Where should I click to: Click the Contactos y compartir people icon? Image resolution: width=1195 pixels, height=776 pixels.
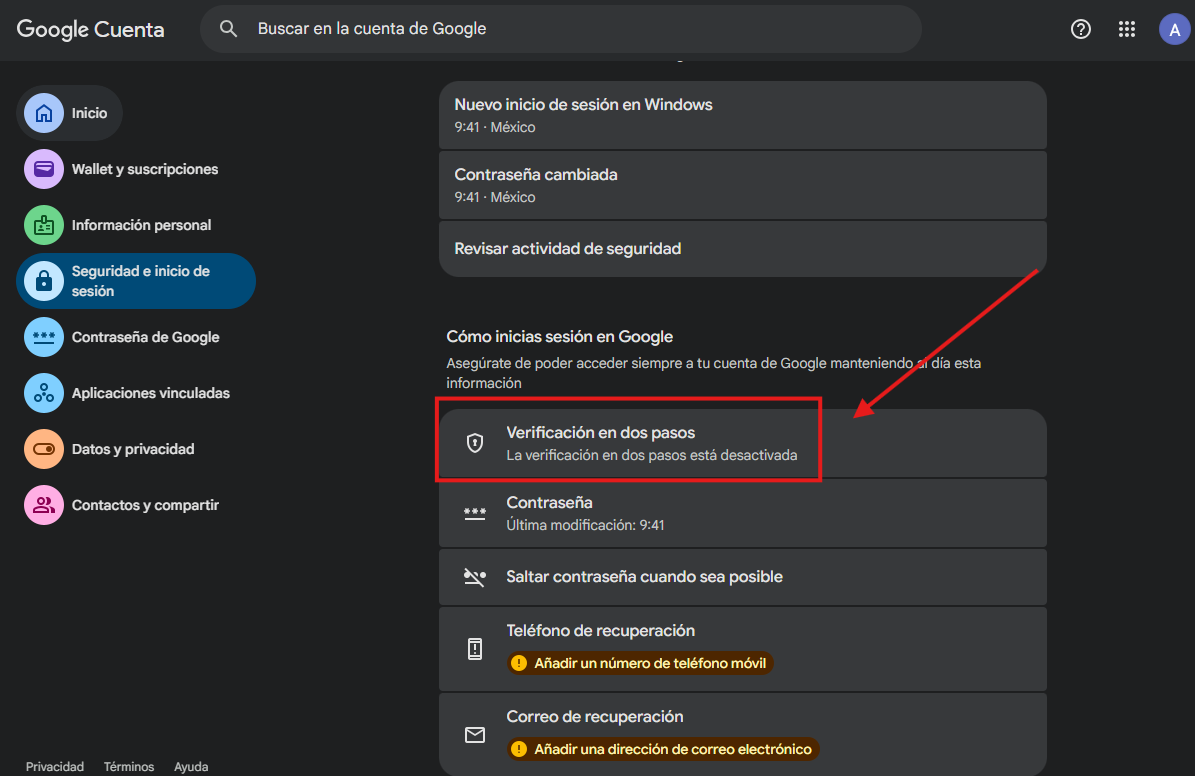click(x=44, y=505)
